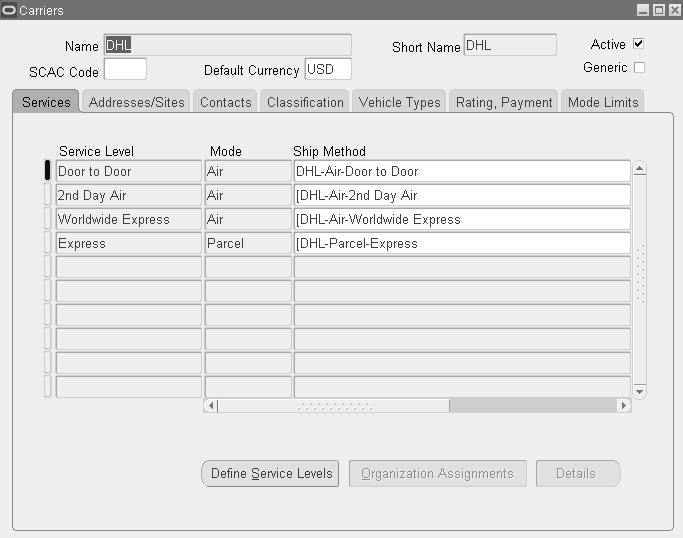Go to the Rating, Payment tab
683x538 pixels.
click(x=504, y=102)
